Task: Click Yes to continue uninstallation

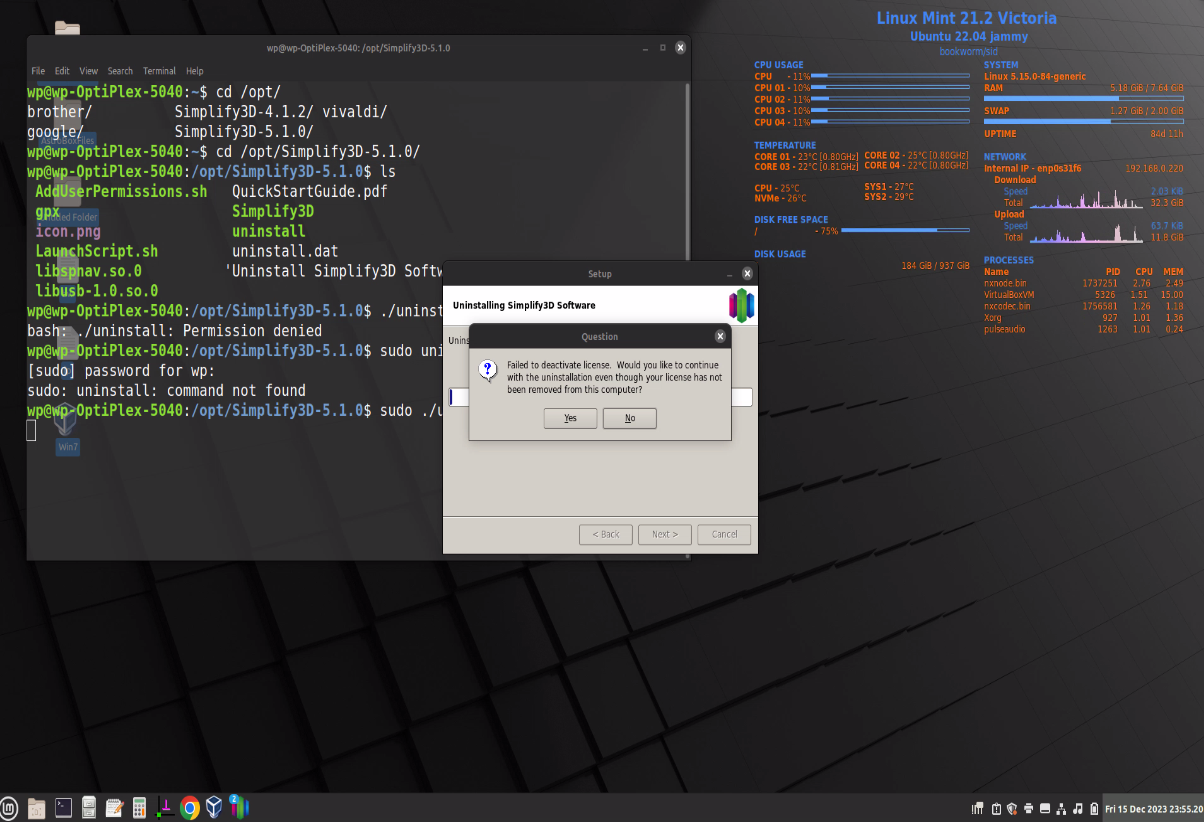Action: coord(570,418)
